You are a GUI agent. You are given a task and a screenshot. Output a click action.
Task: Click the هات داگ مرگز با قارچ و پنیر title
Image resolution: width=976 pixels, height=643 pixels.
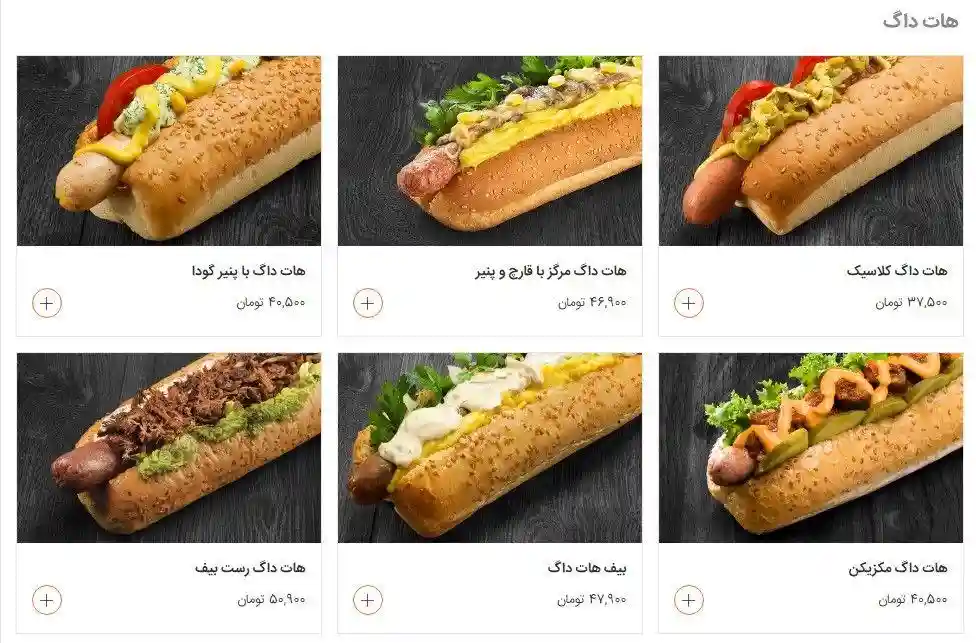tap(551, 271)
